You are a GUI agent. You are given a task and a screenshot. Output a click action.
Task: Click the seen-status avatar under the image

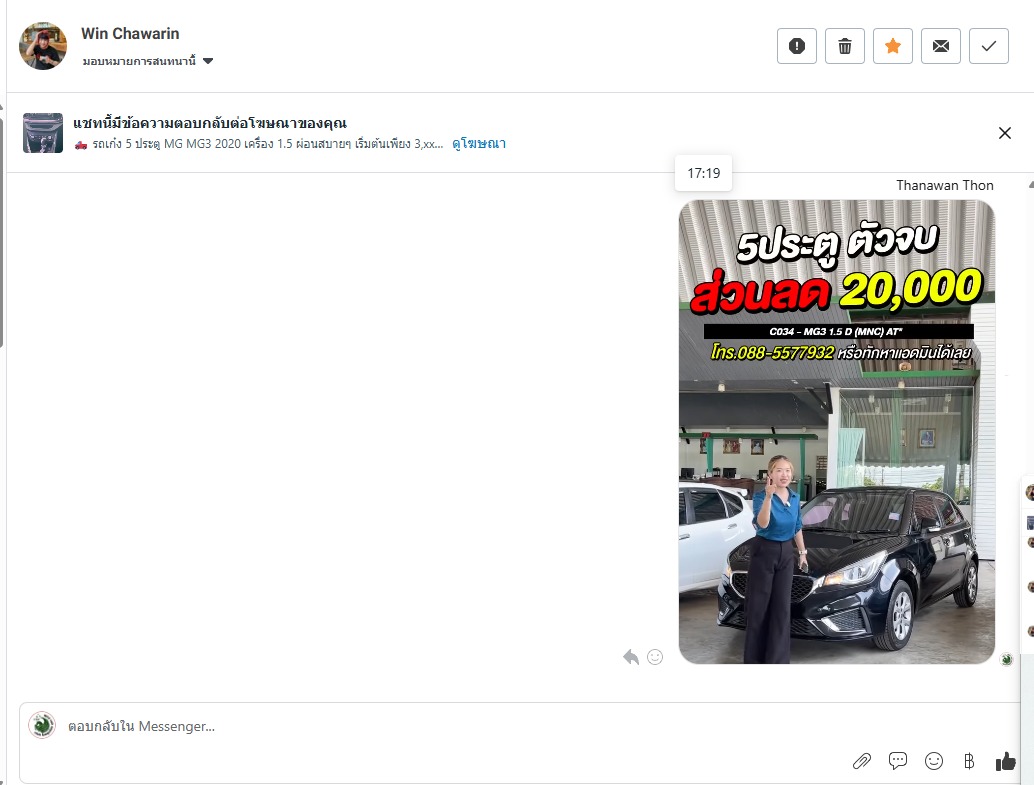[x=1006, y=659]
